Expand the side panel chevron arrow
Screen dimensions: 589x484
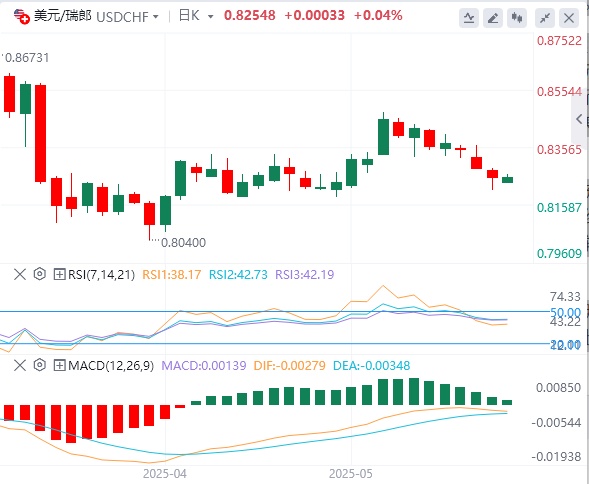(579, 119)
